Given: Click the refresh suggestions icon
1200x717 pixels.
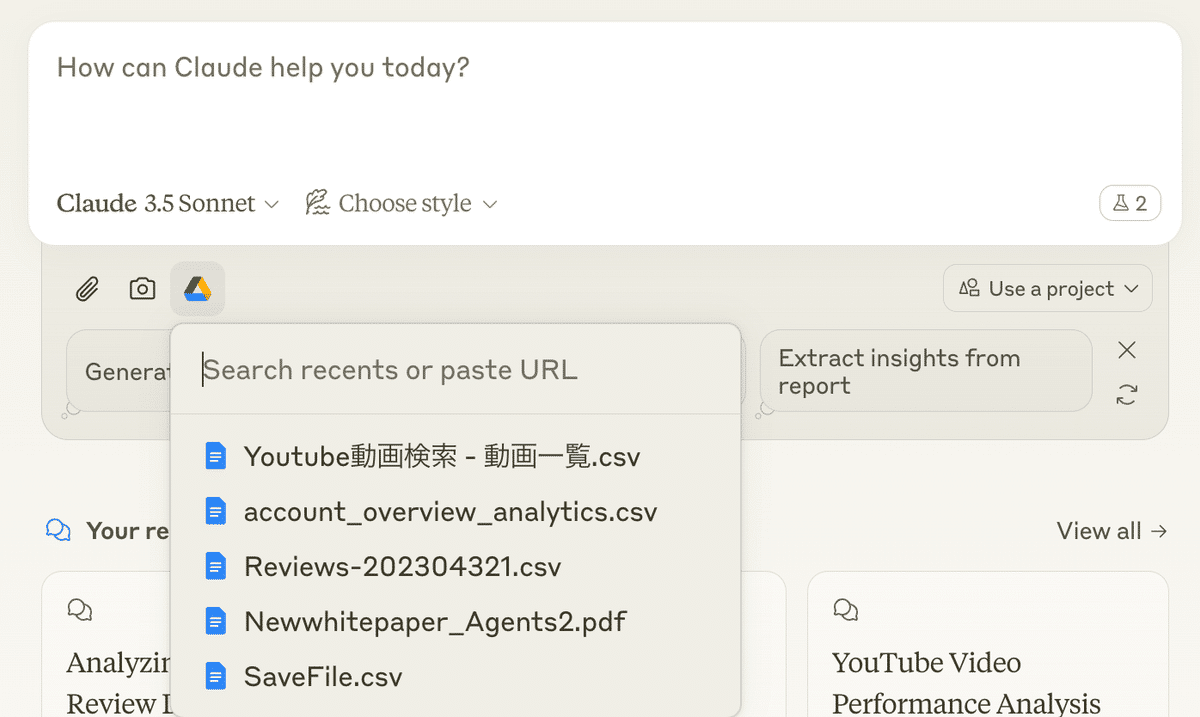Looking at the screenshot, I should [1127, 394].
